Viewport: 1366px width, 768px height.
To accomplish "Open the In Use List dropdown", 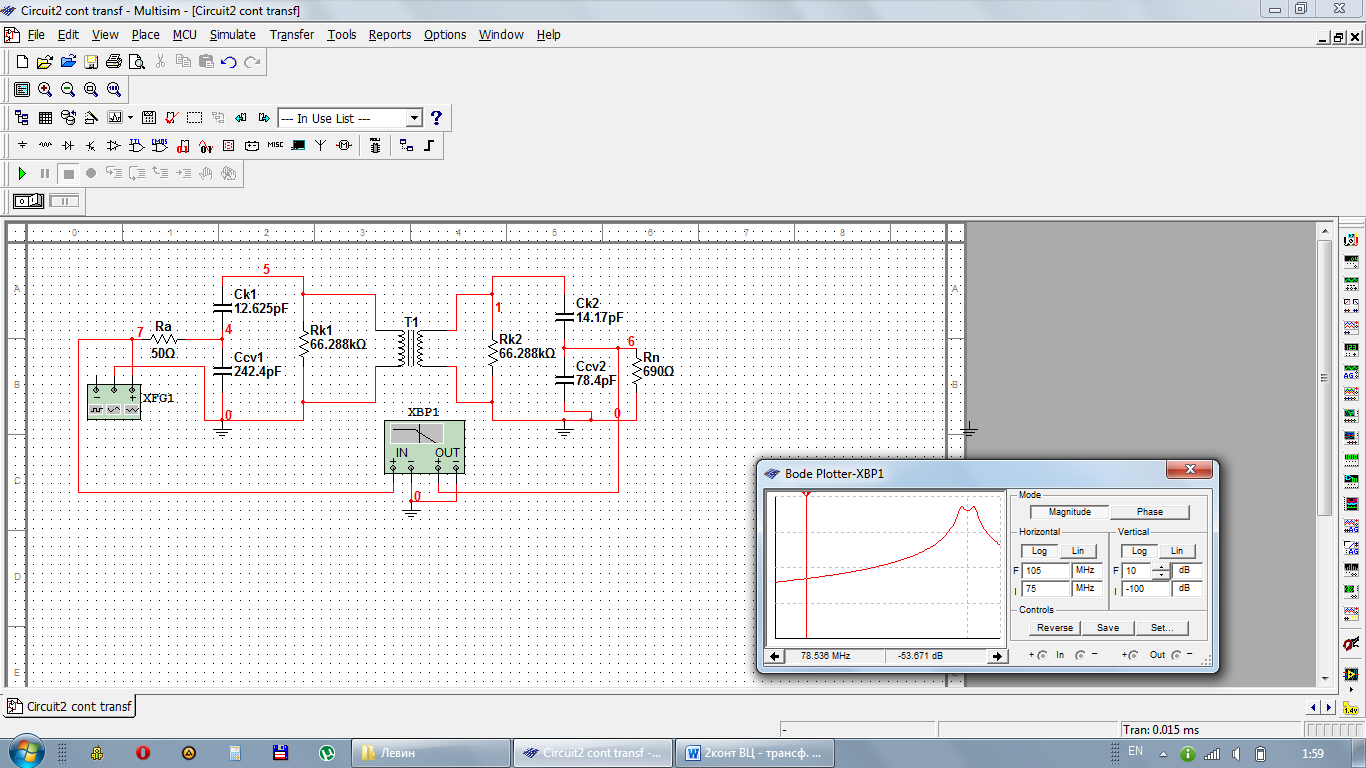I will pos(414,118).
